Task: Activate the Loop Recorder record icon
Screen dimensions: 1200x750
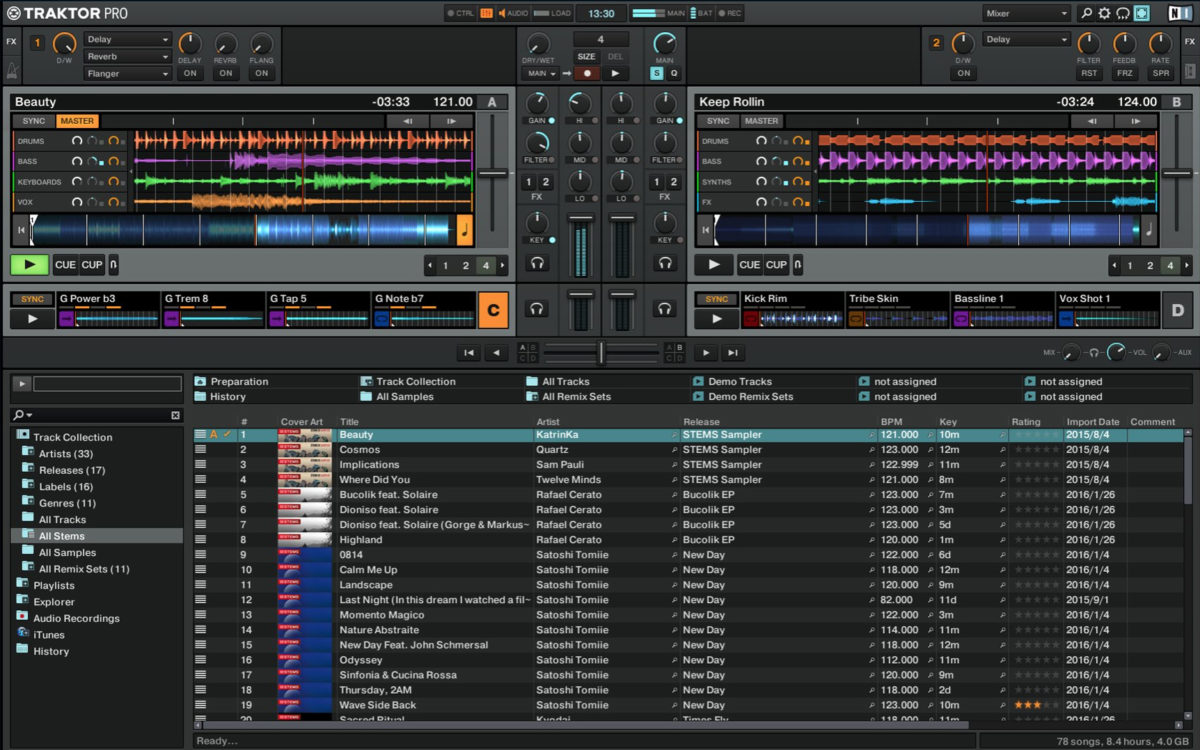Action: tap(587, 73)
